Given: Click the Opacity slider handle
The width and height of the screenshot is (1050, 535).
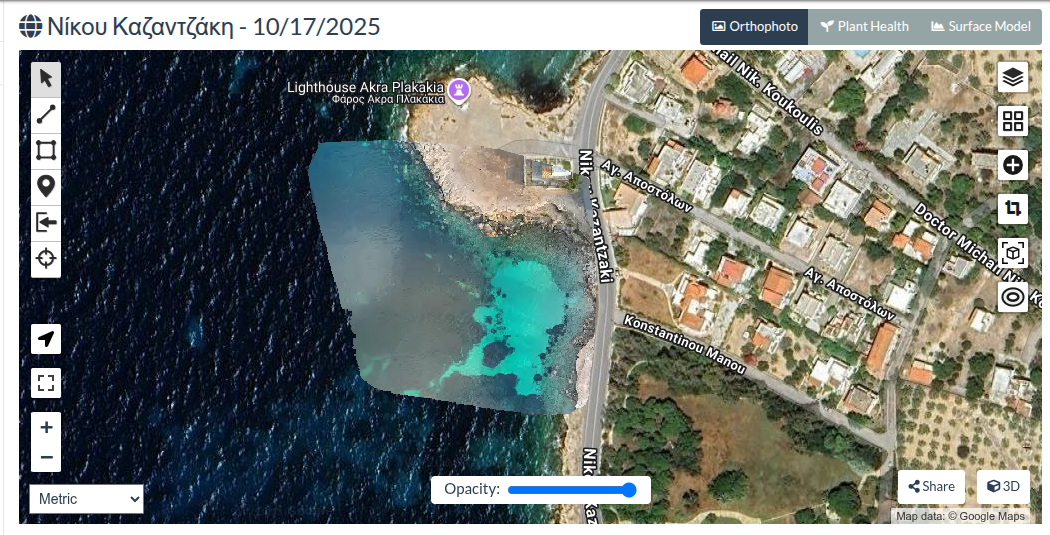Looking at the screenshot, I should (x=629, y=490).
